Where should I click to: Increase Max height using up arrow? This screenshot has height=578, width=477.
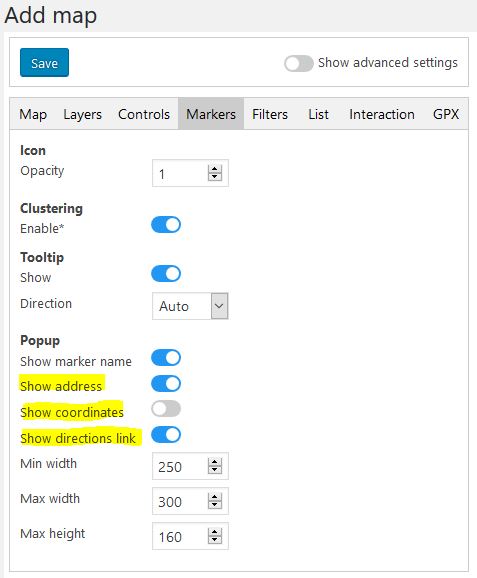point(215,532)
